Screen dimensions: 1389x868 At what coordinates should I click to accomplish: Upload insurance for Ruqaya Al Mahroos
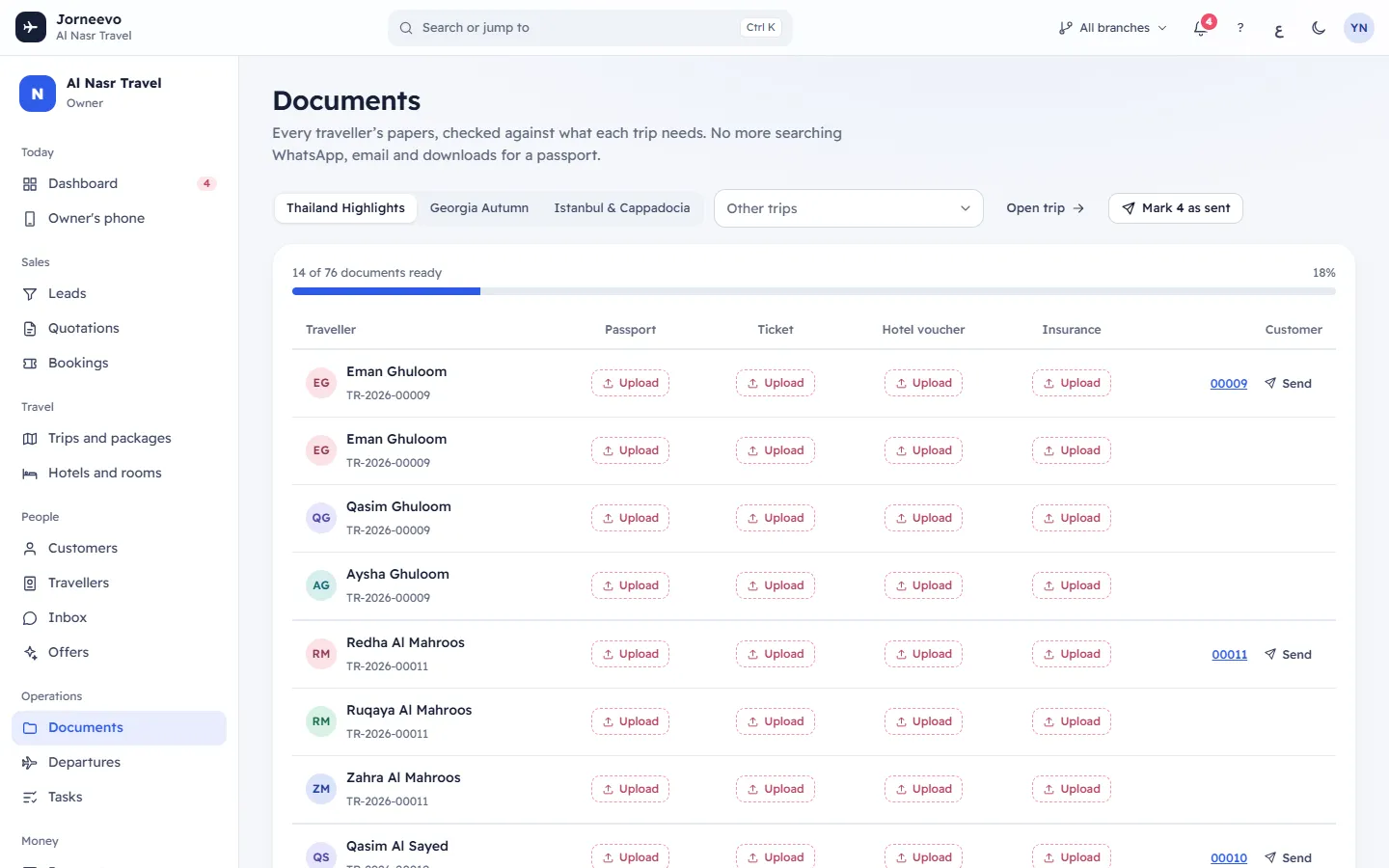click(1072, 721)
